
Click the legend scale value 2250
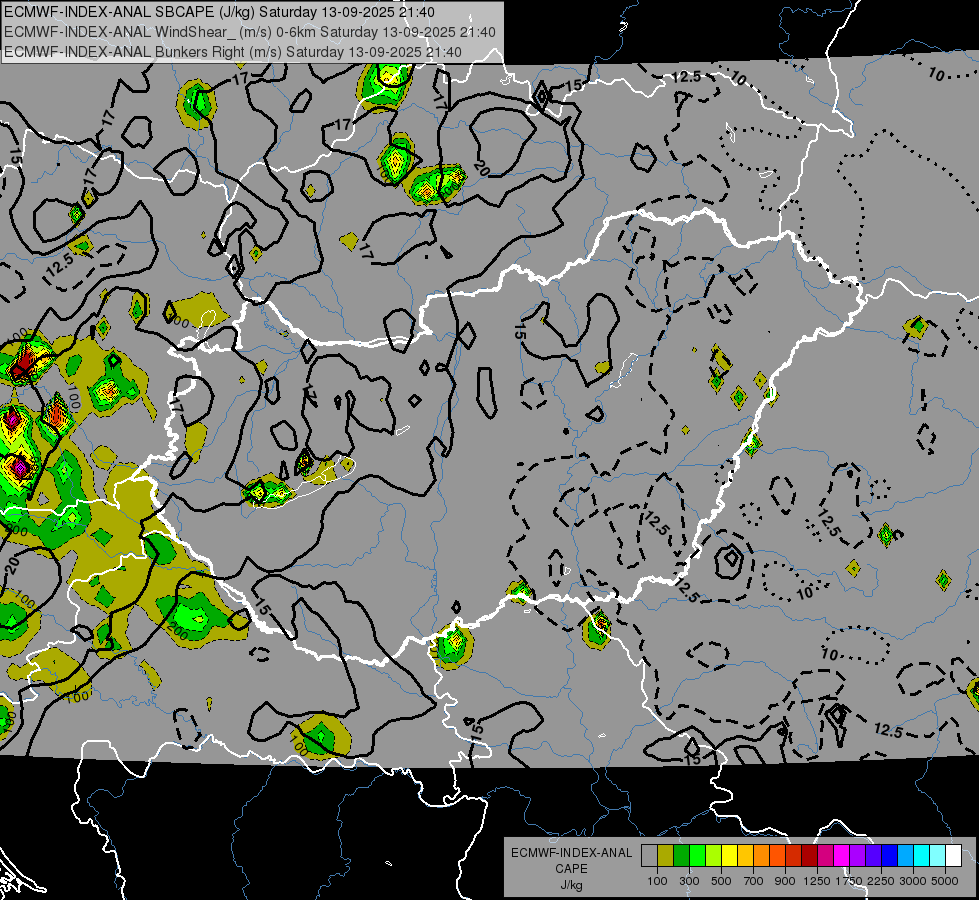(x=882, y=881)
